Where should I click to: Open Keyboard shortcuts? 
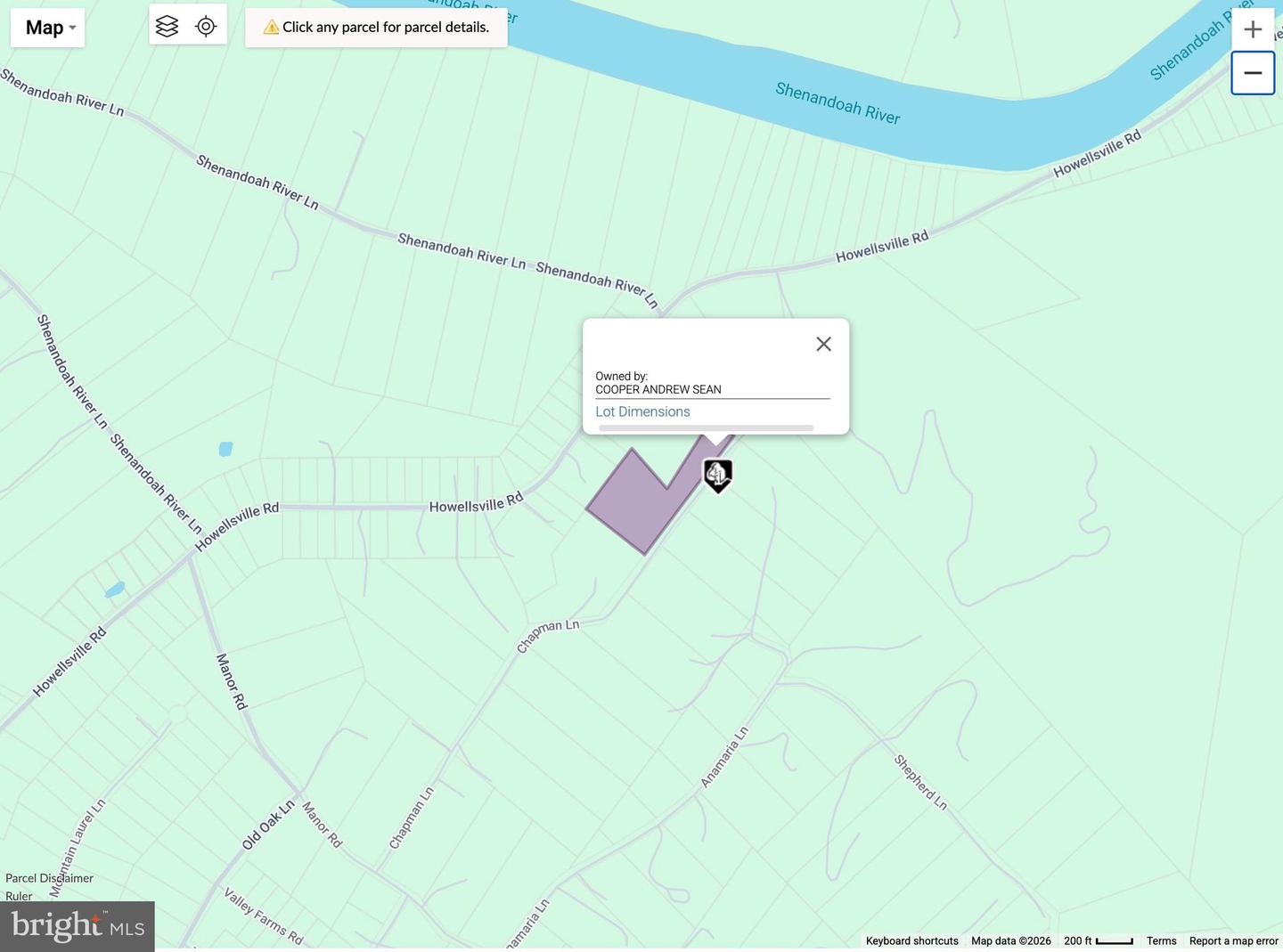tap(911, 940)
